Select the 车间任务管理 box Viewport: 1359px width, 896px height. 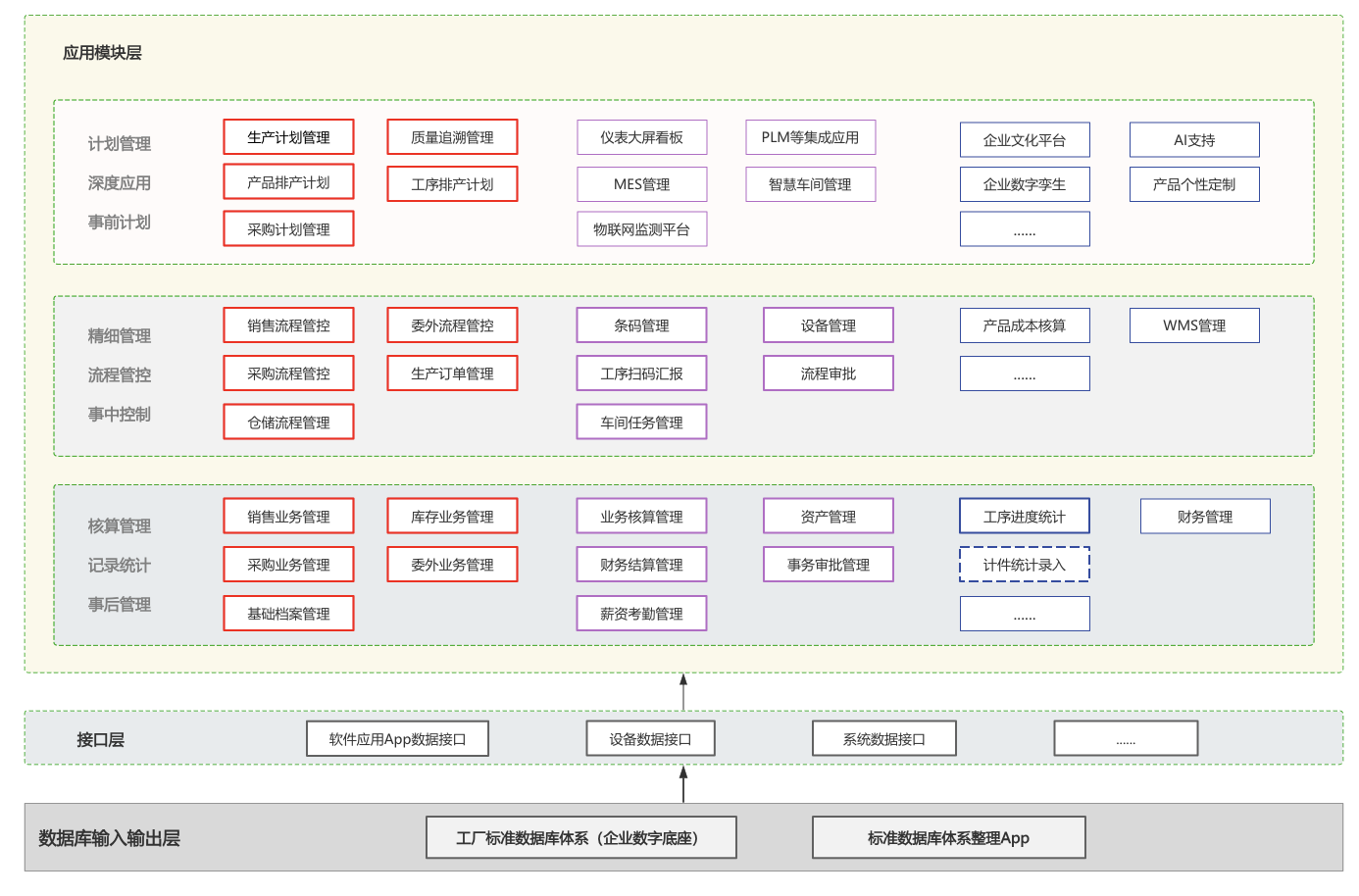641,423
